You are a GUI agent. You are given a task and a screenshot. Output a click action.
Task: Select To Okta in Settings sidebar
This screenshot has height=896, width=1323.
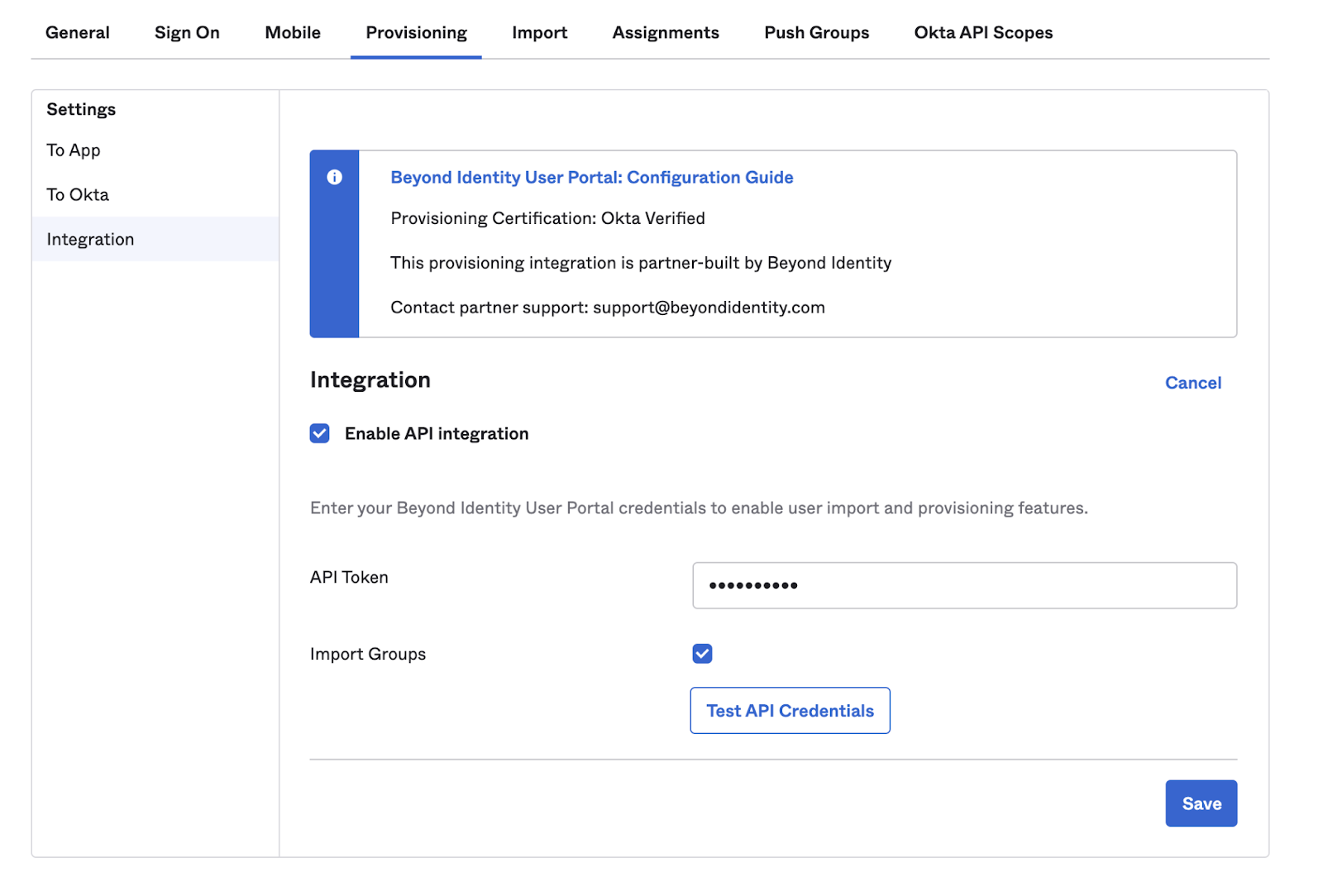coord(78,195)
